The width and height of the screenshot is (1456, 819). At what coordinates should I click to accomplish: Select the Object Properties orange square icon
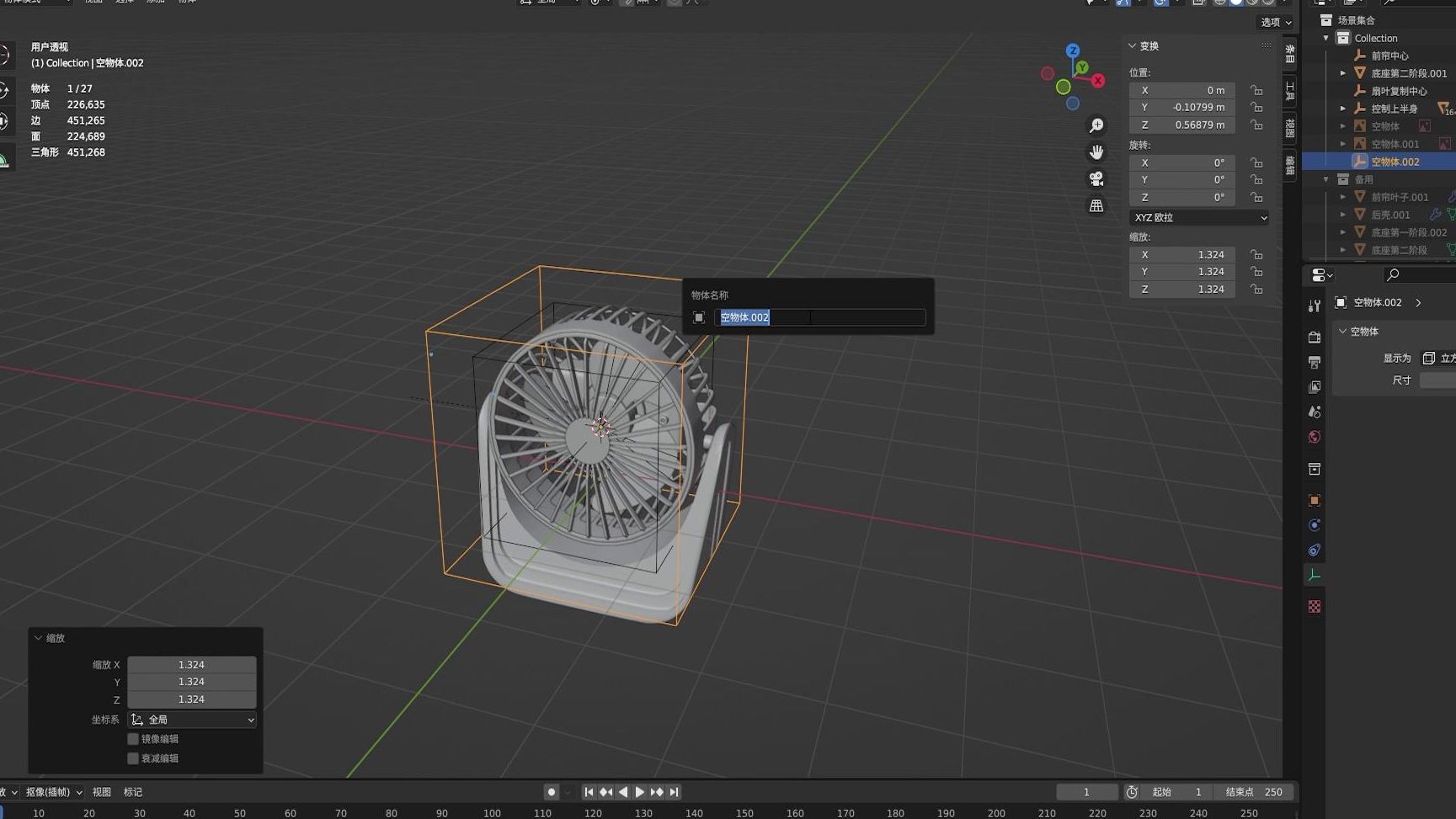pyautogui.click(x=1315, y=499)
